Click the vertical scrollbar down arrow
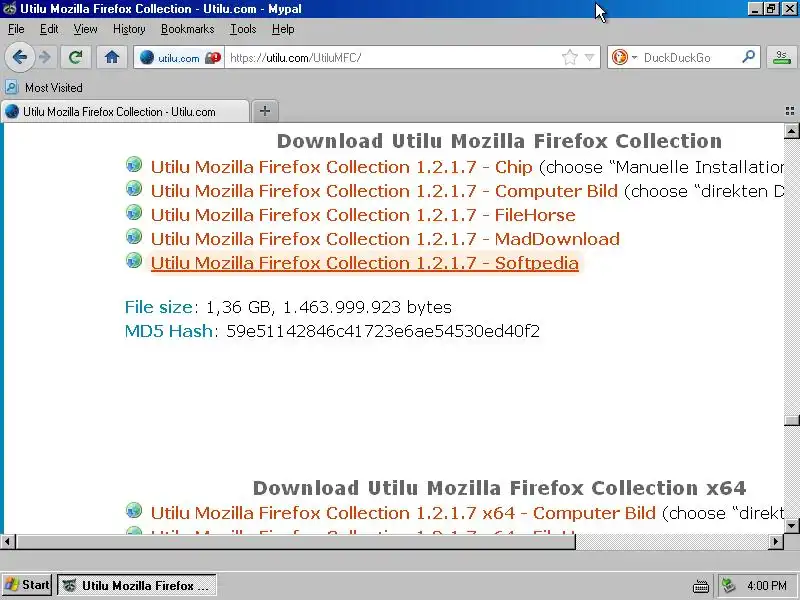Screen dimensions: 800x600 click(x=791, y=526)
